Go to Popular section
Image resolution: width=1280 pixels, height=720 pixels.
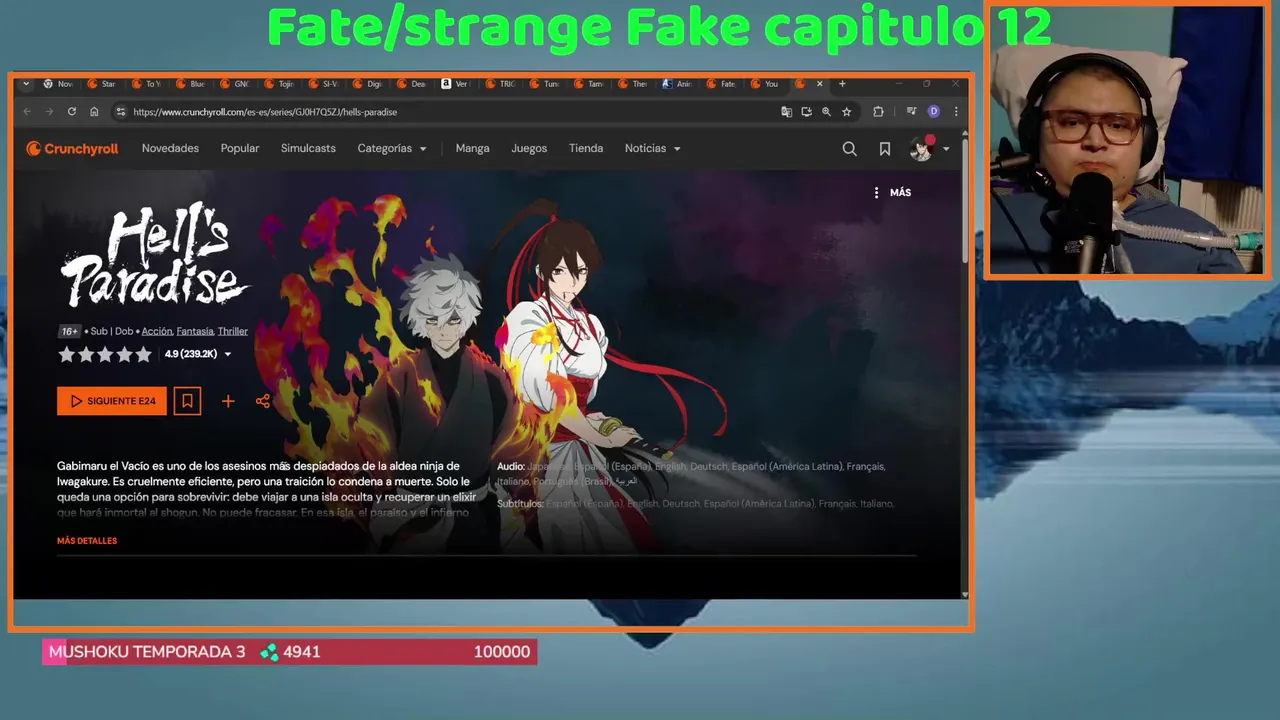pyautogui.click(x=240, y=149)
